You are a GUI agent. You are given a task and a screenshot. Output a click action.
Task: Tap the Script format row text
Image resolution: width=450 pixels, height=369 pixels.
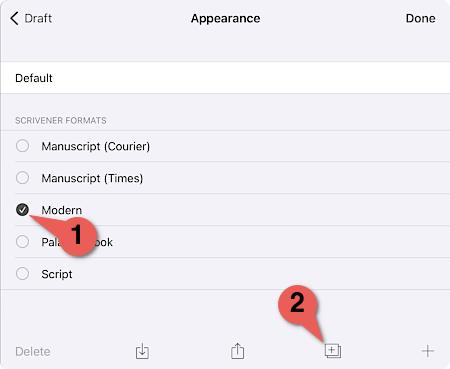tap(57, 274)
